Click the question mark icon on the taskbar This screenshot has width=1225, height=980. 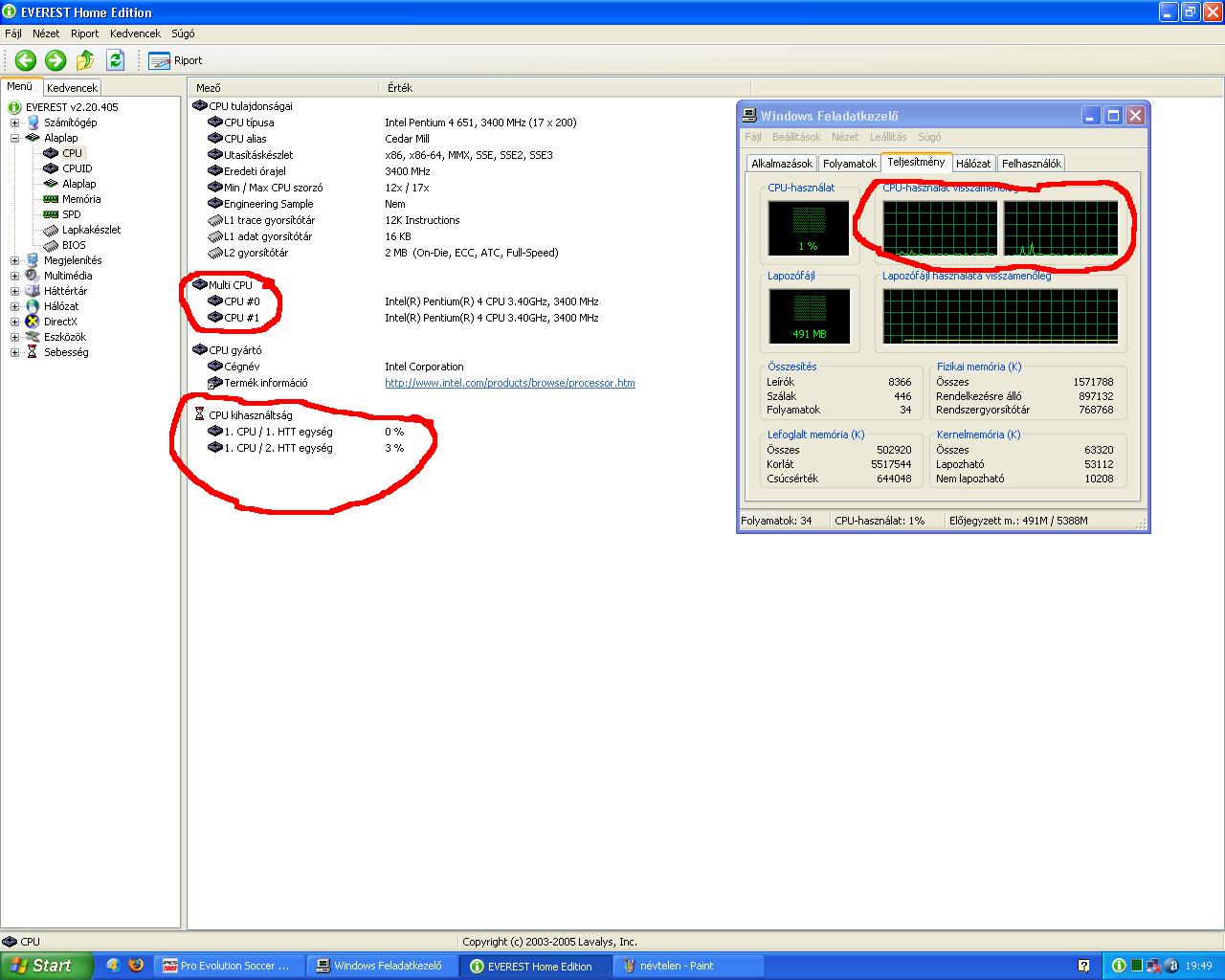[x=1083, y=966]
